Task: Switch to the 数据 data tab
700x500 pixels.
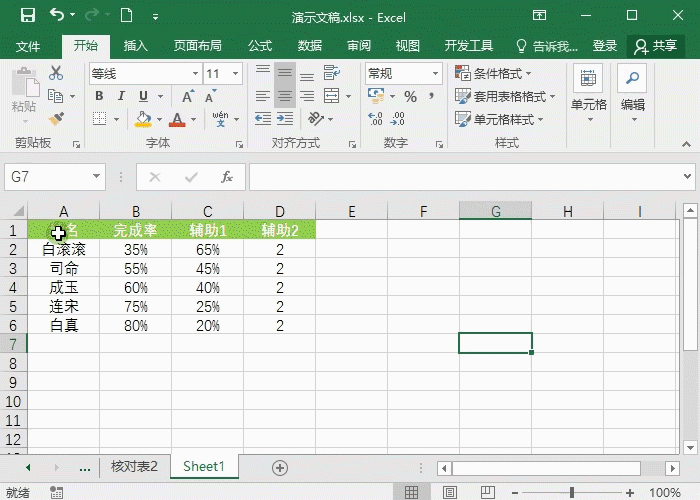Action: pyautogui.click(x=309, y=46)
